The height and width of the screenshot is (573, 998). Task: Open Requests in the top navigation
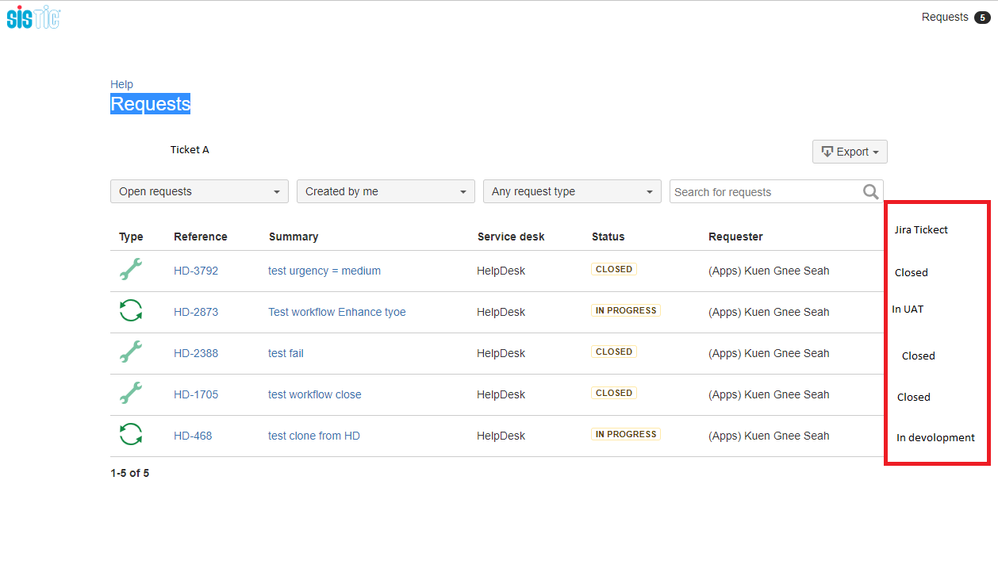click(945, 17)
